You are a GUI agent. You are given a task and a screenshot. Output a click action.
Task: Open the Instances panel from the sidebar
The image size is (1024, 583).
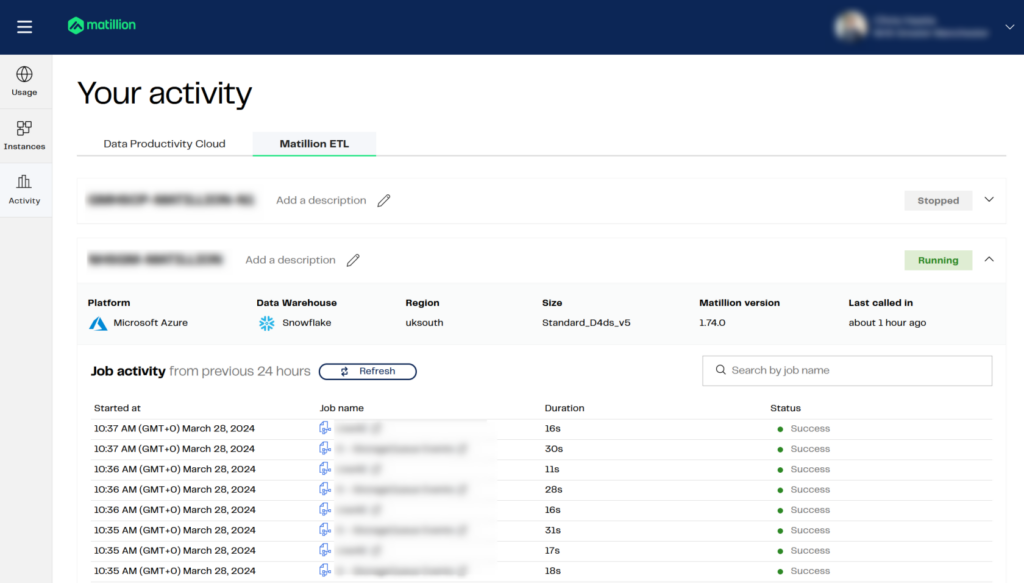(24, 134)
